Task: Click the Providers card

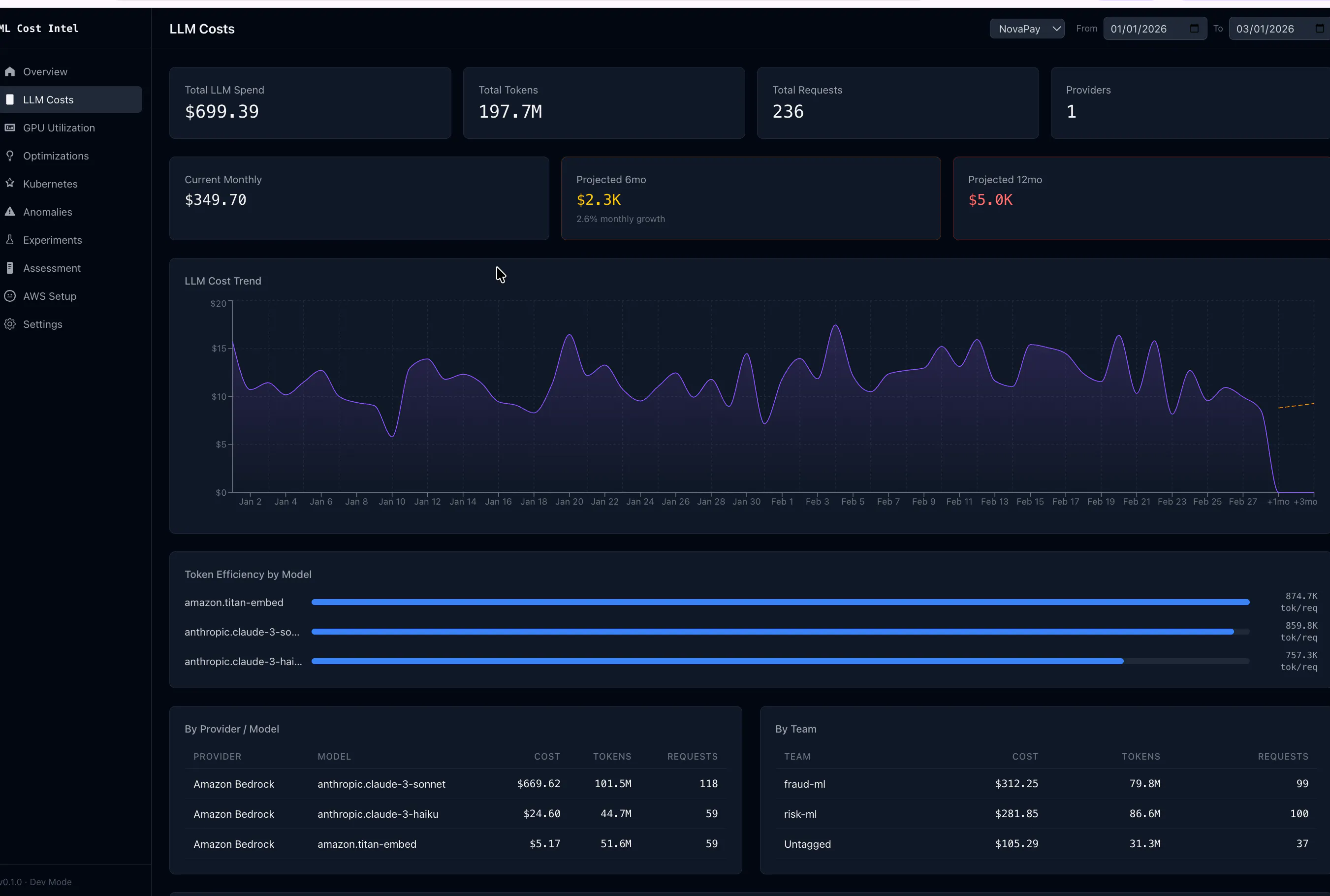Action: pyautogui.click(x=1191, y=103)
